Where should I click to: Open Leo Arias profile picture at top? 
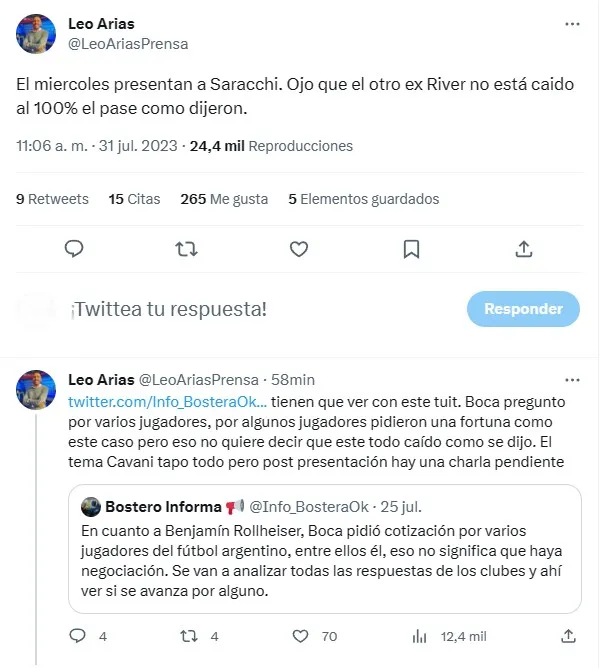[36, 34]
